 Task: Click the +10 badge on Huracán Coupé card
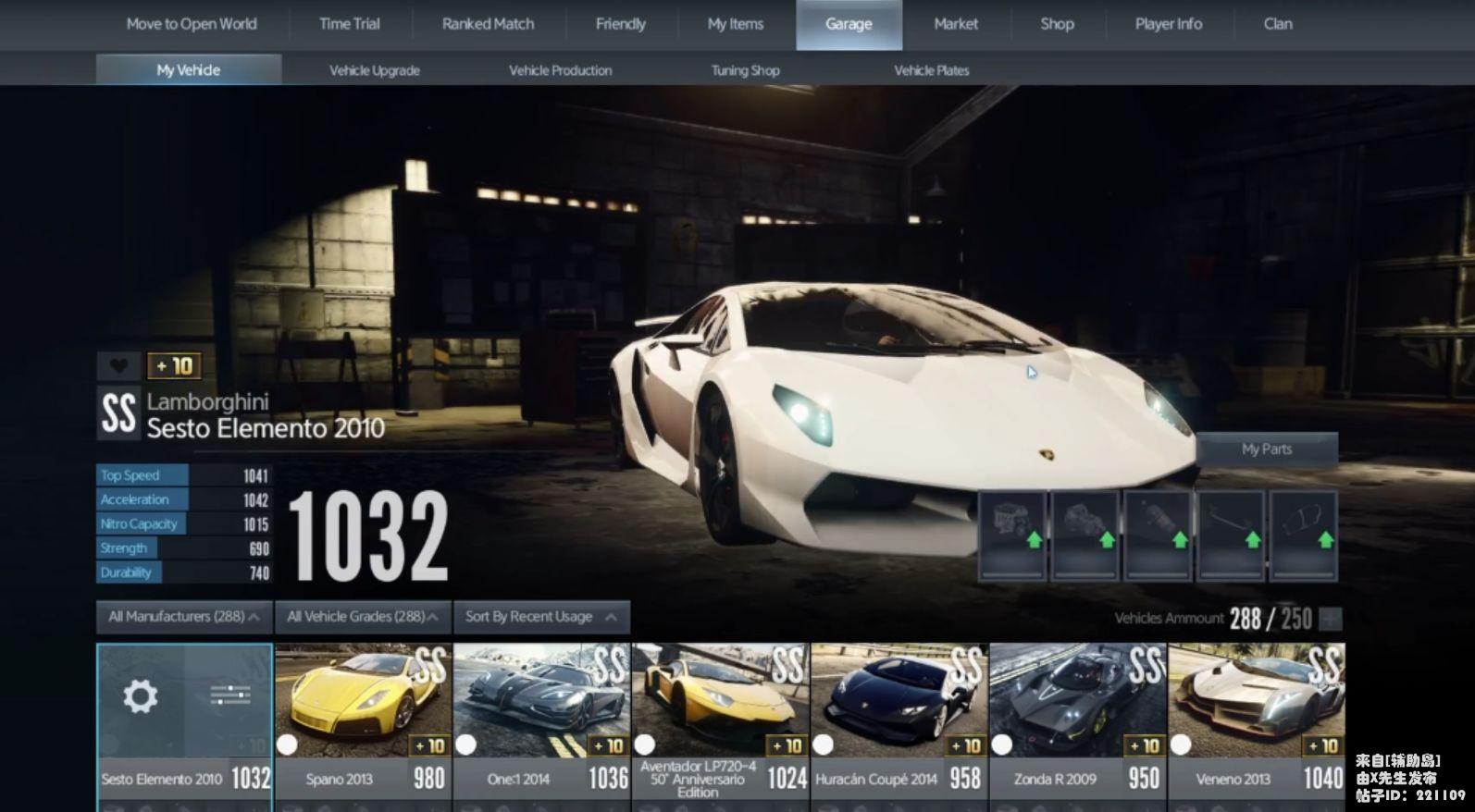pyautogui.click(x=965, y=745)
